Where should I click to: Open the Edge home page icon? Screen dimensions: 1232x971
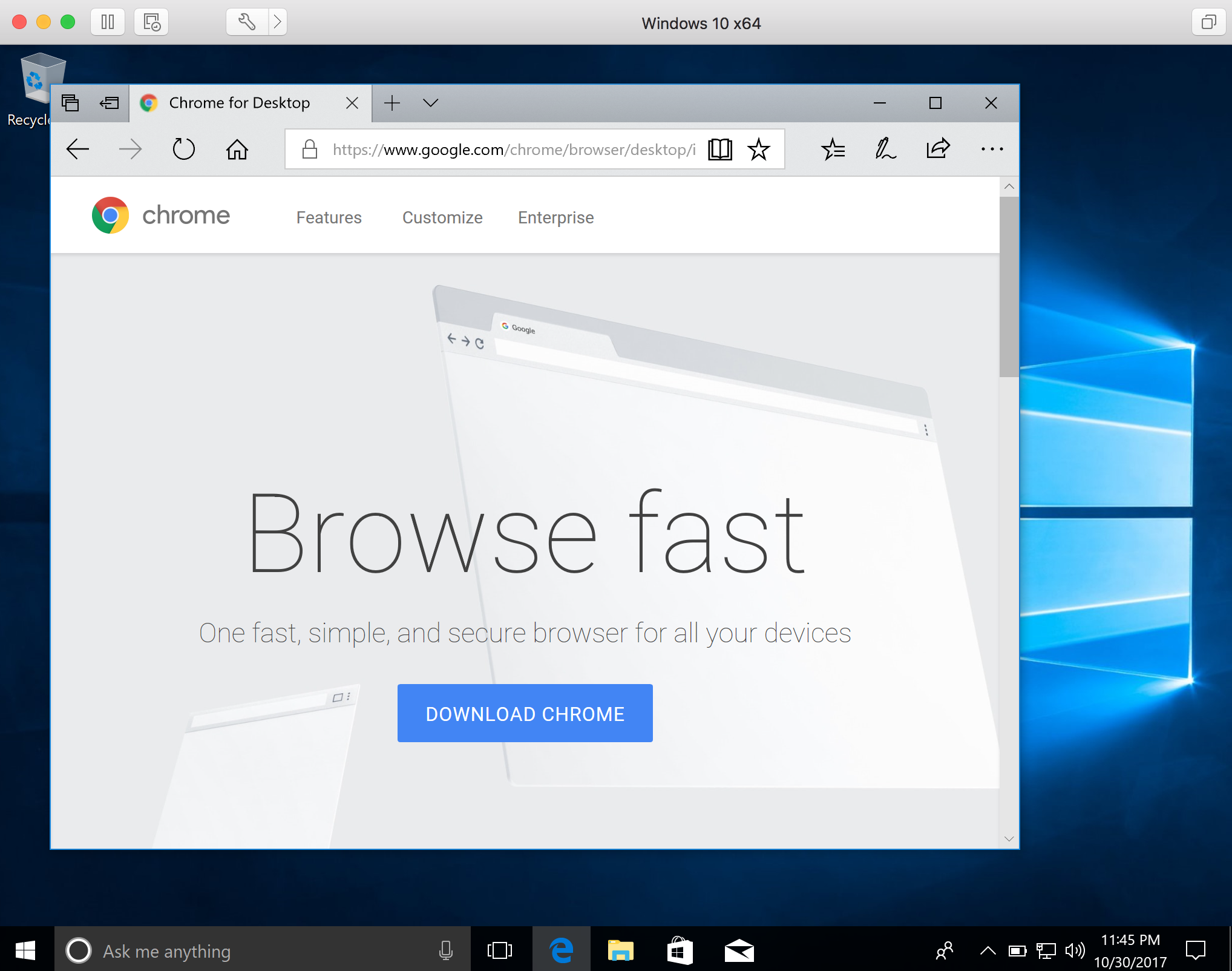pyautogui.click(x=237, y=149)
